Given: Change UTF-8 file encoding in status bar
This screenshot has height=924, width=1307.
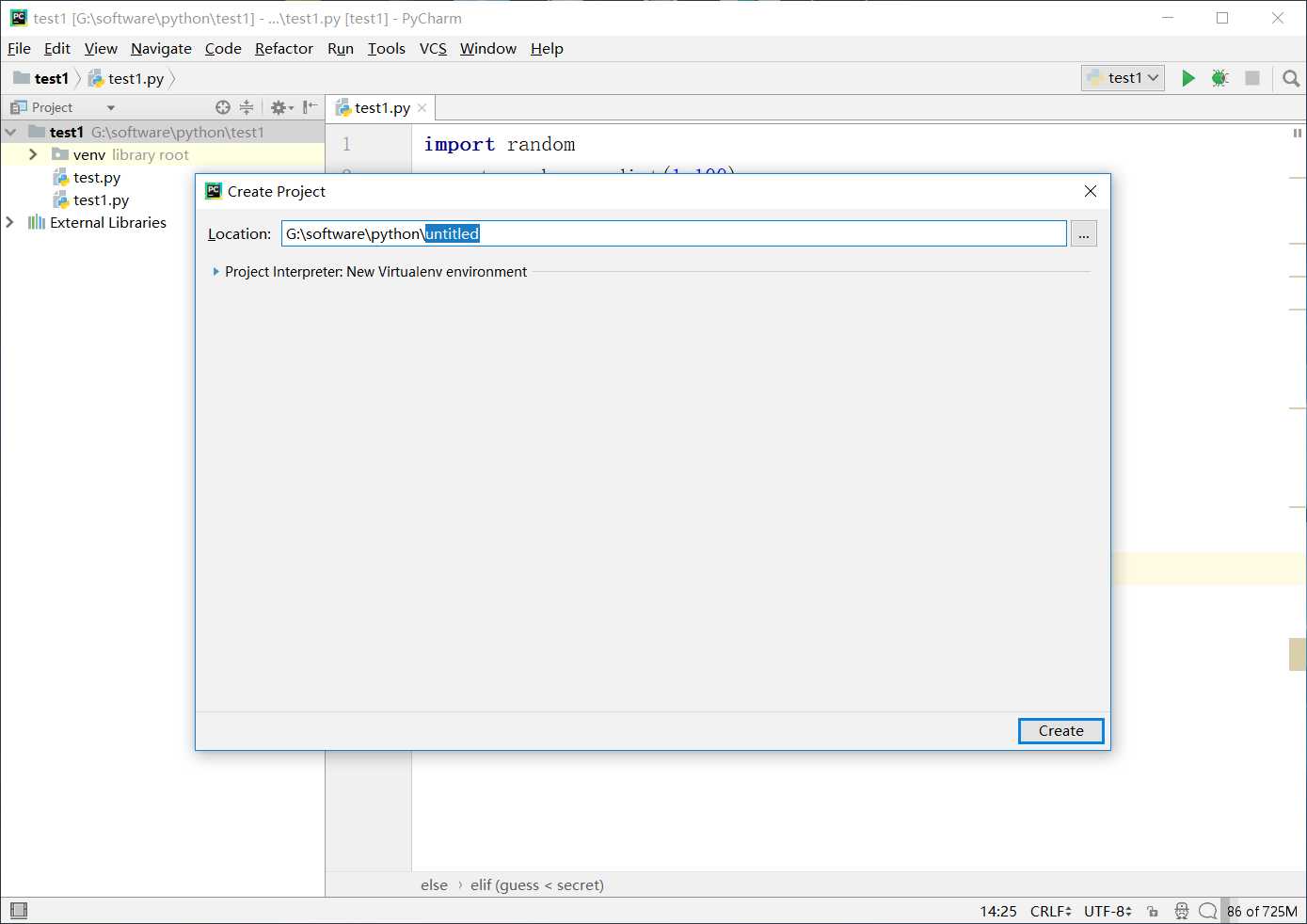Looking at the screenshot, I should [1108, 911].
